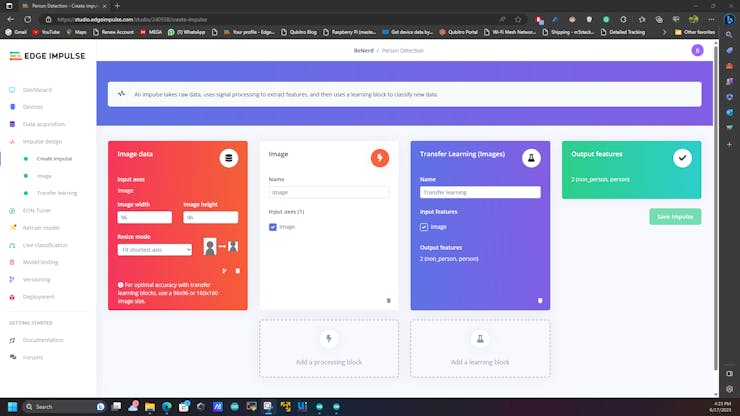The image size is (740, 416).
Task: Open Documentation link
Action: coord(43,340)
